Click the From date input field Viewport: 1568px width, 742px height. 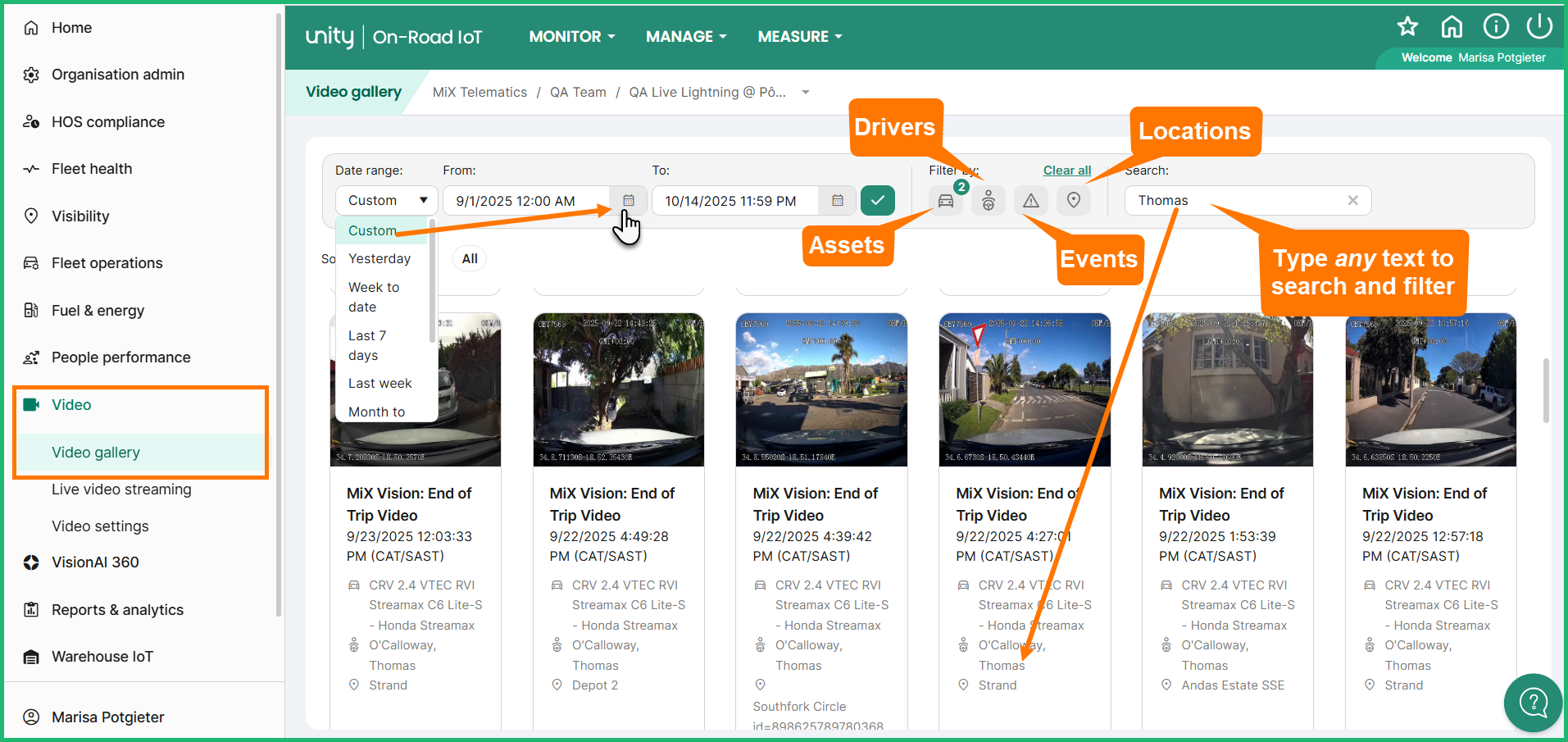pos(526,201)
